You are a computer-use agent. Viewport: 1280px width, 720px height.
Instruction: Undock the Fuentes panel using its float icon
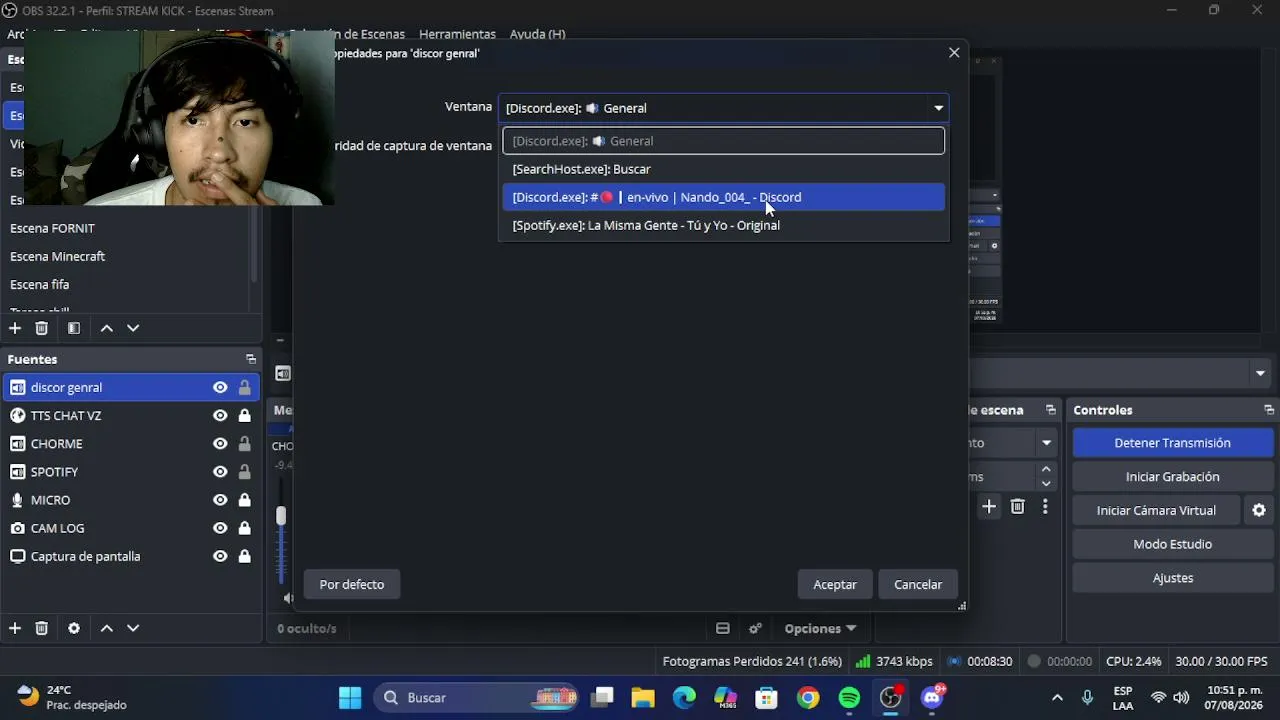pyautogui.click(x=251, y=359)
